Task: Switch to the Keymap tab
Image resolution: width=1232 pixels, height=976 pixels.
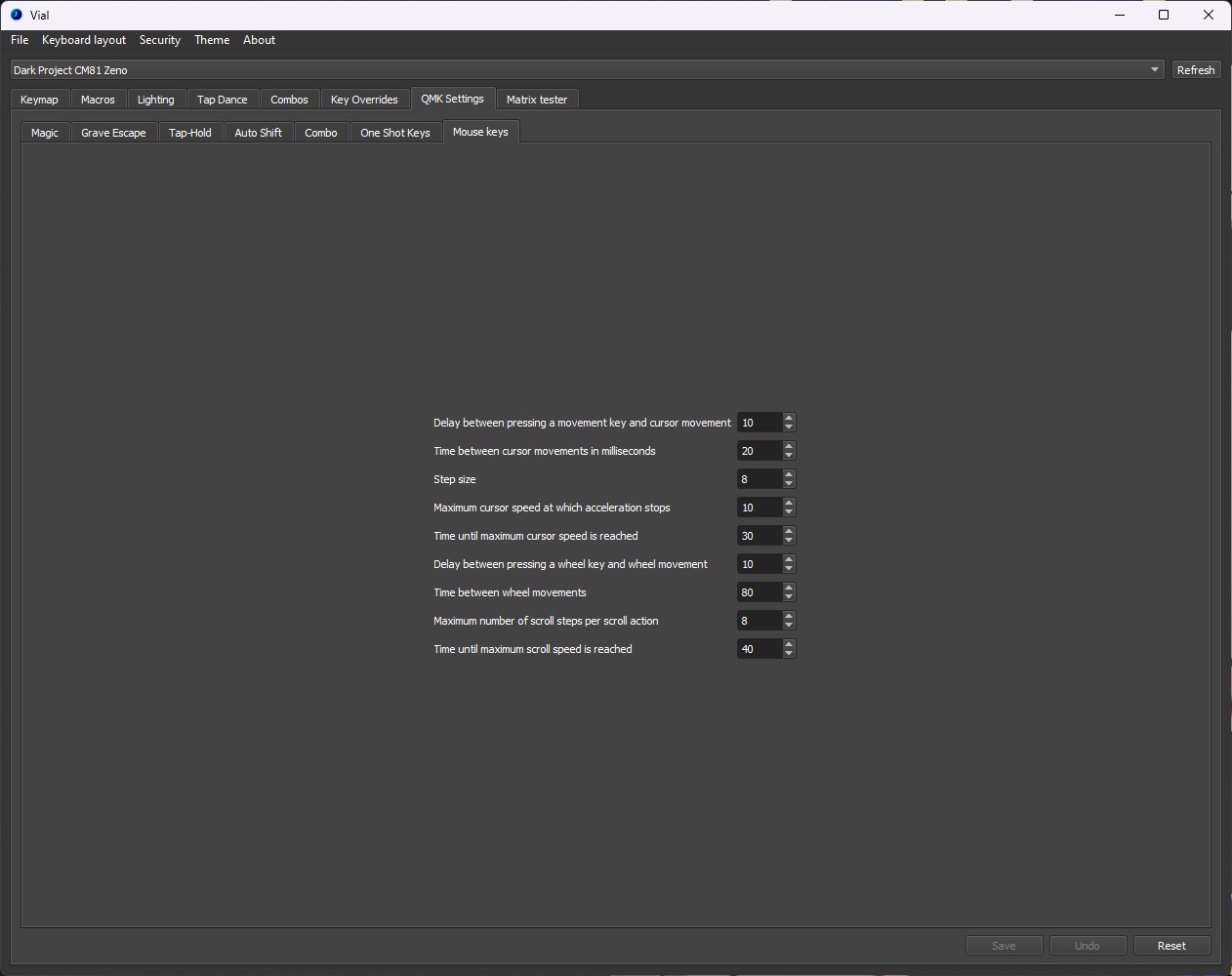Action: pyautogui.click(x=40, y=100)
